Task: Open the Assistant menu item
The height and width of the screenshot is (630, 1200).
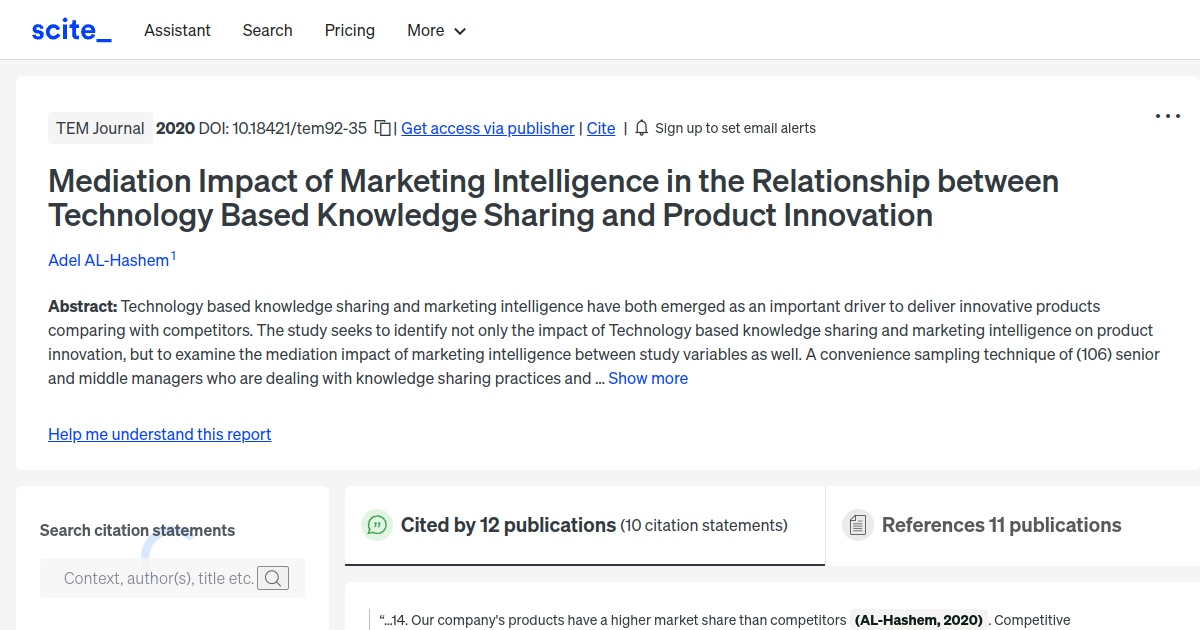Action: pyautogui.click(x=177, y=31)
